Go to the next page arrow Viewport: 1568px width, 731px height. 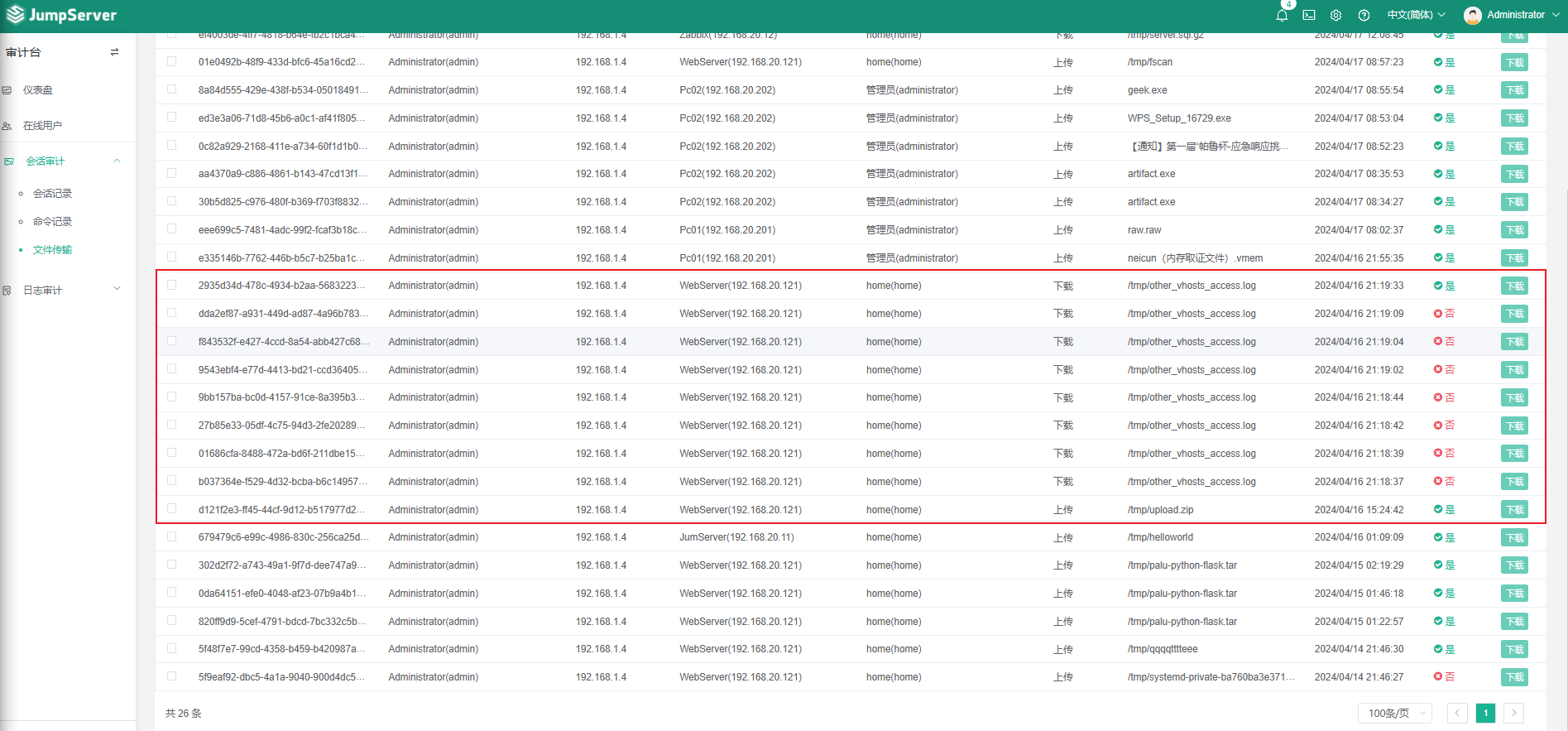coord(1514,713)
